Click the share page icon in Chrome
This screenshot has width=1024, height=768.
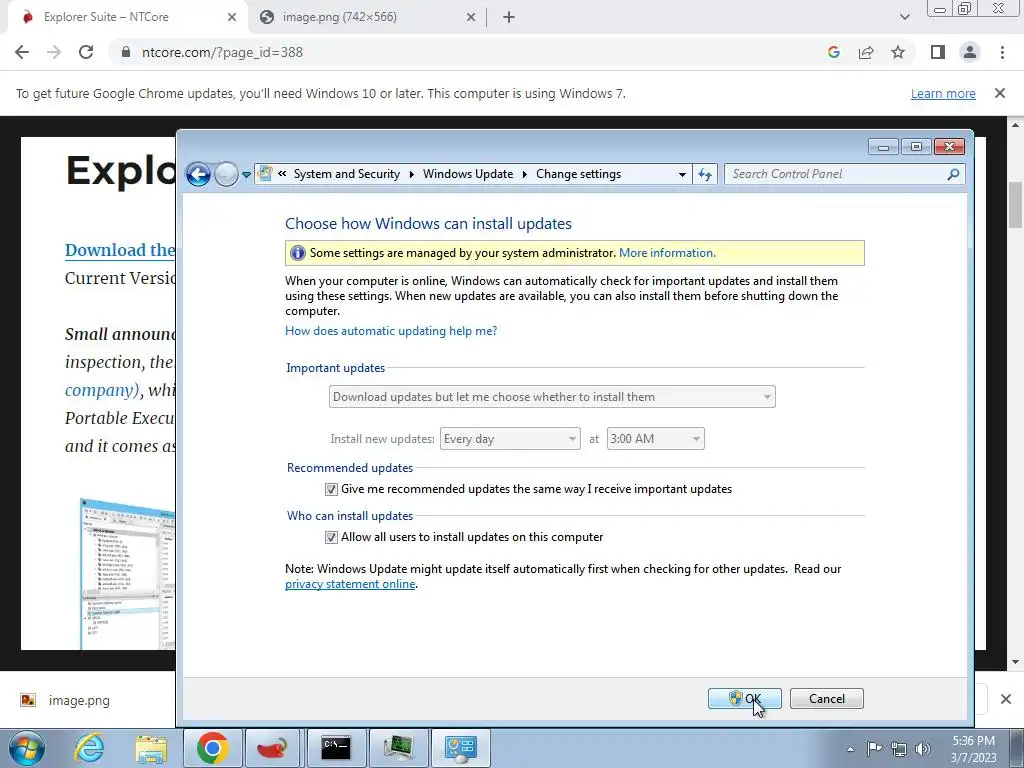866,52
